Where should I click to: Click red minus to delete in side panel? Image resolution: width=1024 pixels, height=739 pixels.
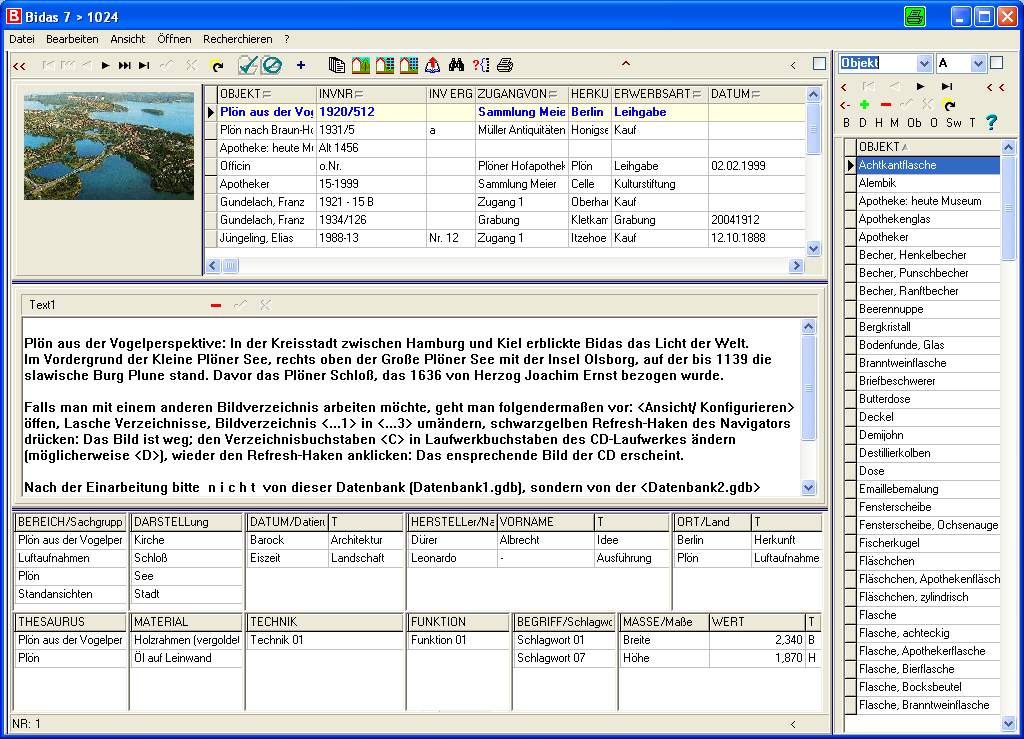886,104
